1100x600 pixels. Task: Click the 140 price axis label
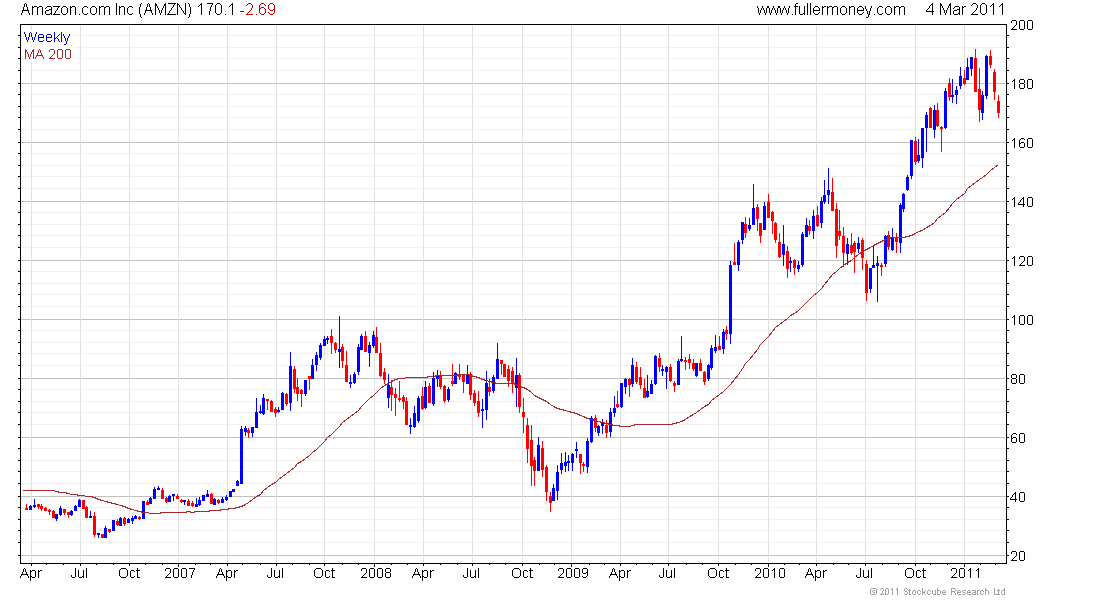click(1021, 202)
